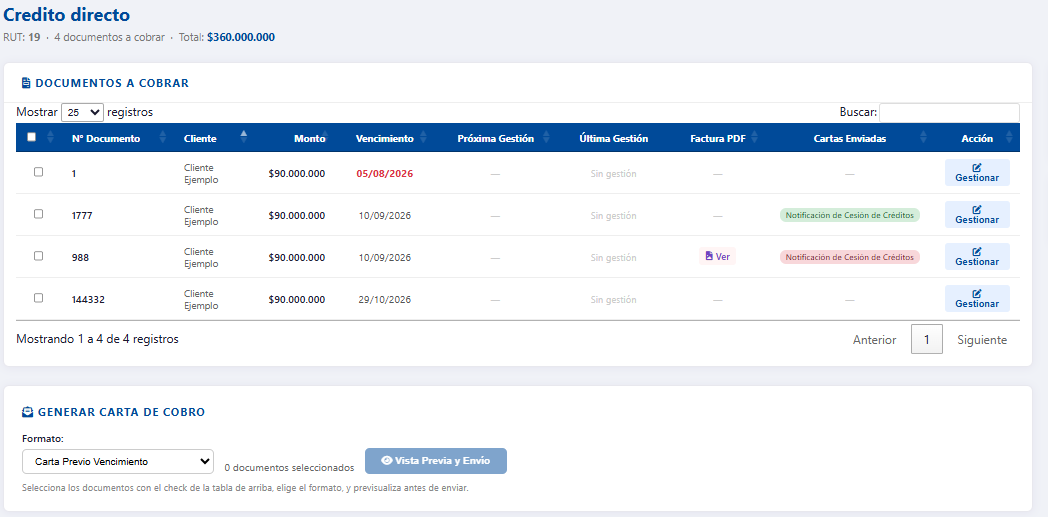Click the $90.000.000 amount for document 1777
Screen dimensions: 1048x517
(297, 216)
